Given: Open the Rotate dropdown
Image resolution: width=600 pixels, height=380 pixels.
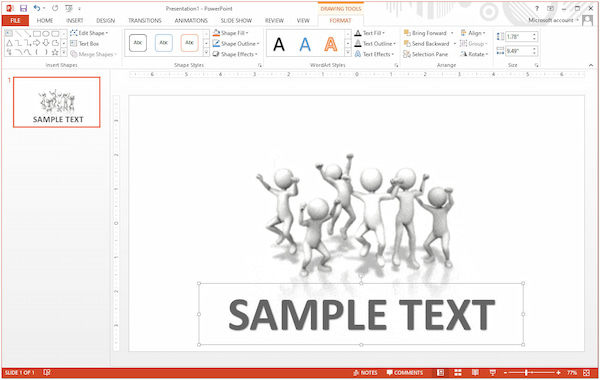Looking at the screenshot, I should coord(474,54).
